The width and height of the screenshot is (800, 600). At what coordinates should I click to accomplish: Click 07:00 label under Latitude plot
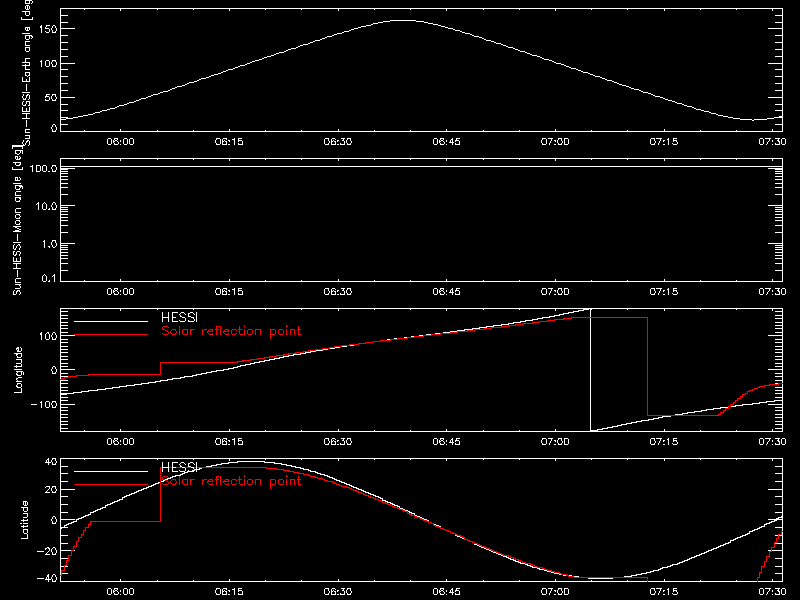555,592
